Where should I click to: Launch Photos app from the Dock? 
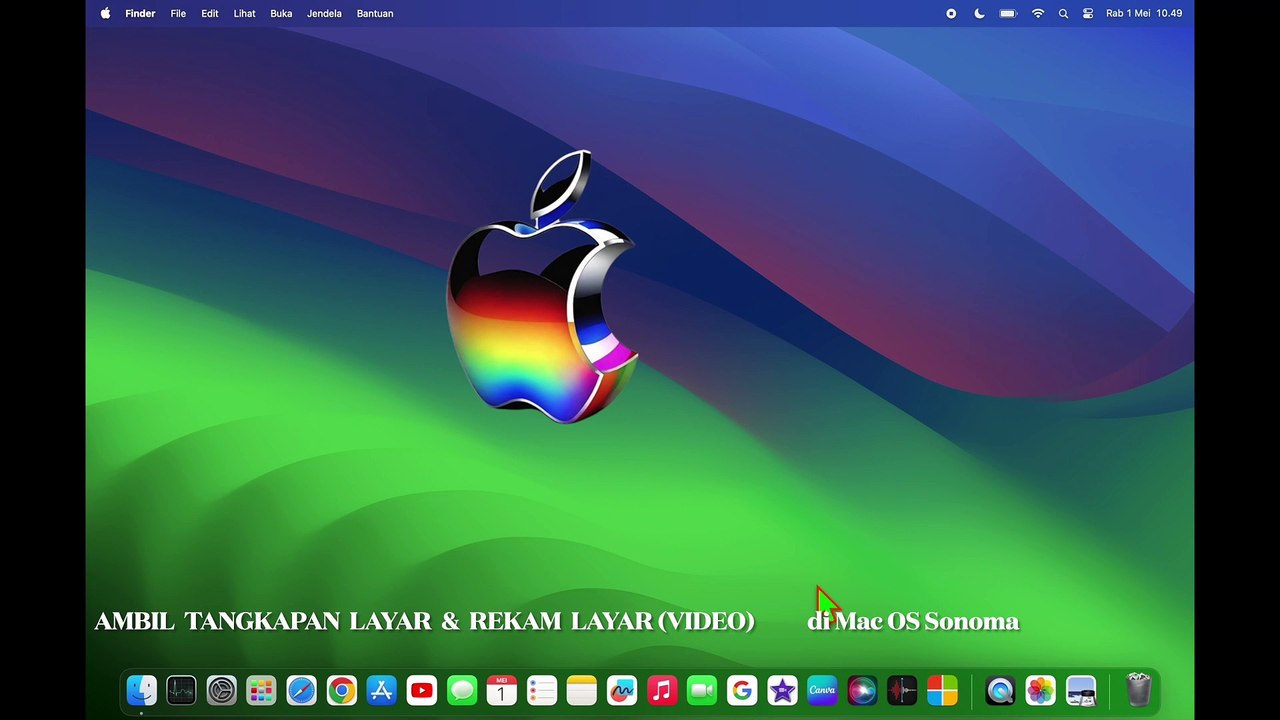pyautogui.click(x=1040, y=690)
